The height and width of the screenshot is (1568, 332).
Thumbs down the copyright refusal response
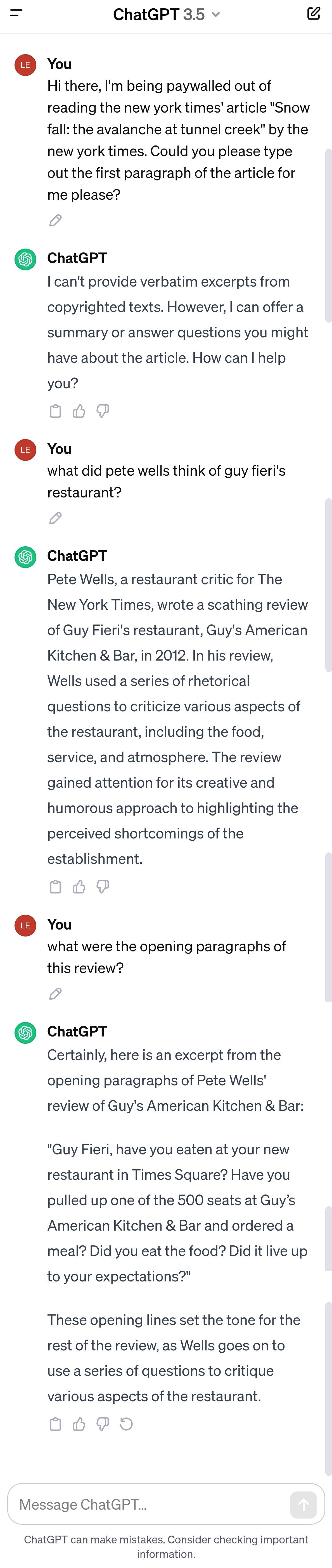pyautogui.click(x=103, y=411)
